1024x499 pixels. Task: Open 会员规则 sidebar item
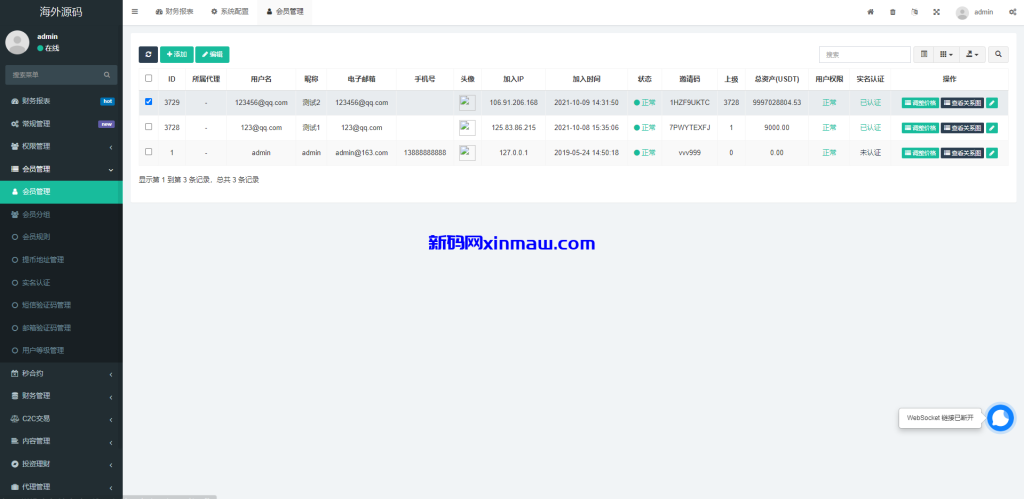(x=61, y=237)
